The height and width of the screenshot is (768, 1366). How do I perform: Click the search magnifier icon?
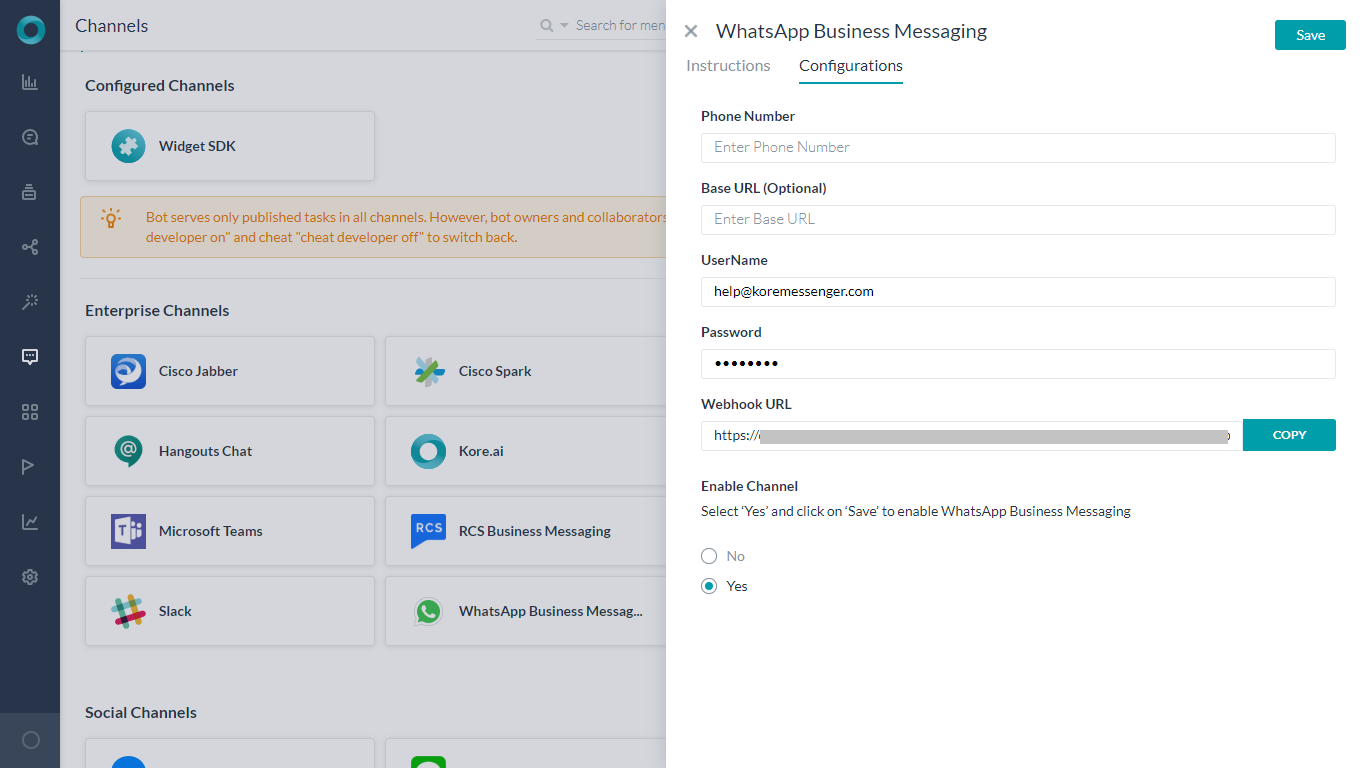pyautogui.click(x=547, y=25)
